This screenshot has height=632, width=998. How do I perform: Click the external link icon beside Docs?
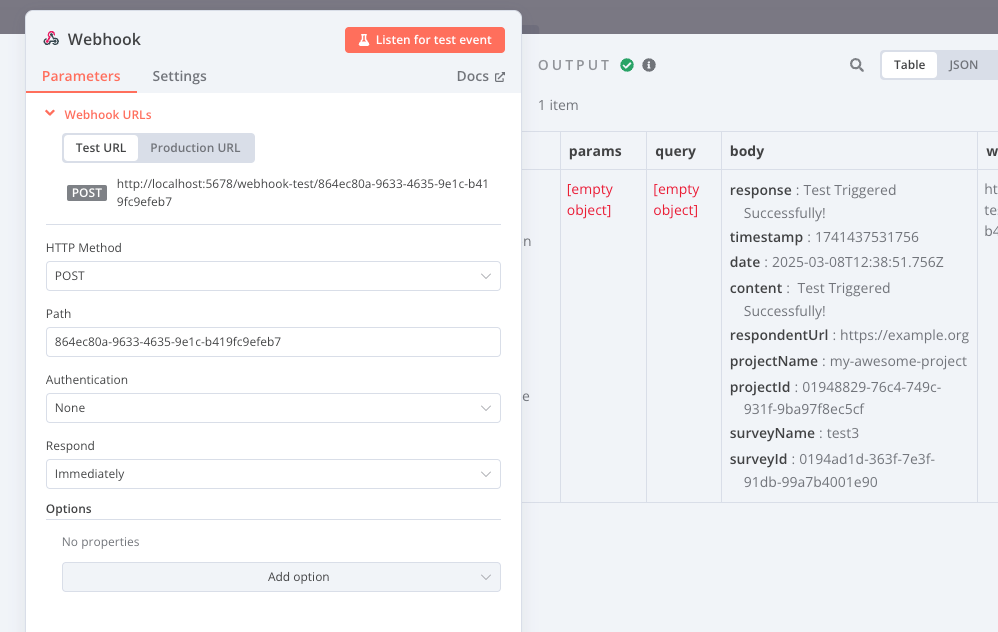(499, 76)
